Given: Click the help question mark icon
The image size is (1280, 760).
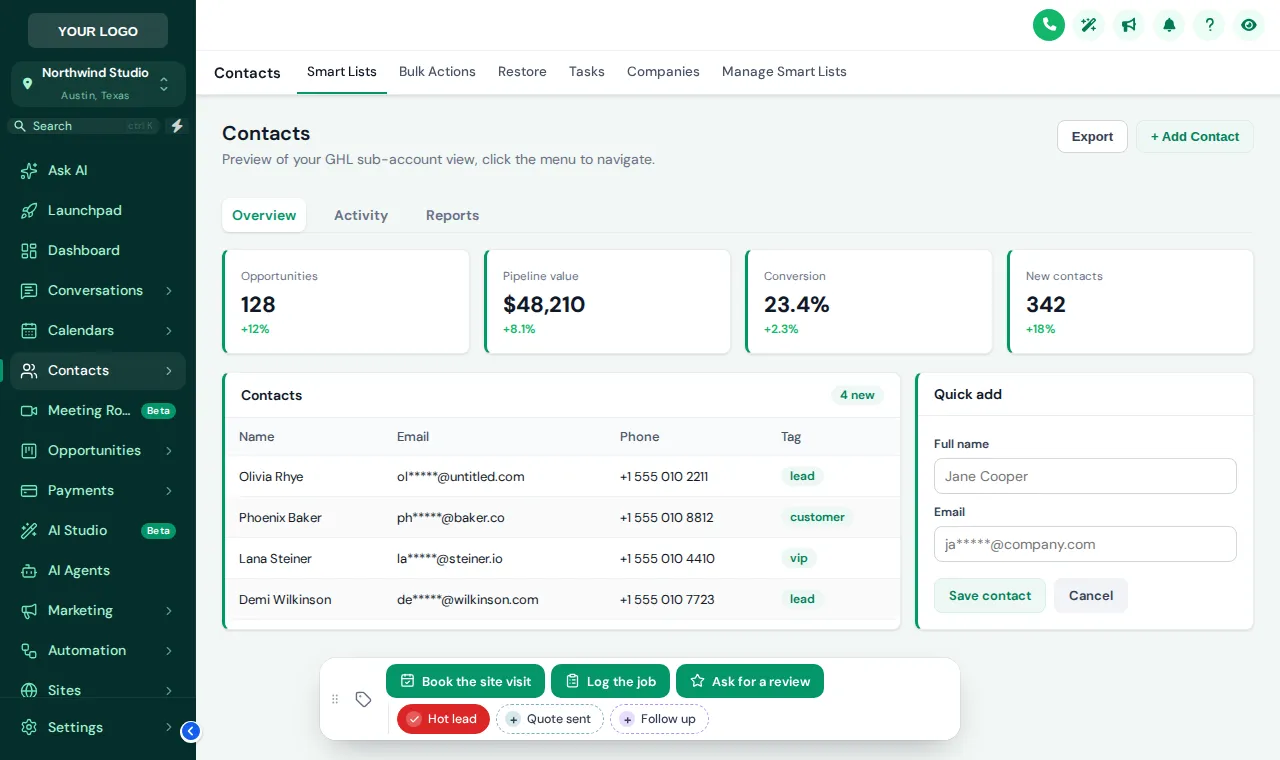Looking at the screenshot, I should click(1209, 25).
